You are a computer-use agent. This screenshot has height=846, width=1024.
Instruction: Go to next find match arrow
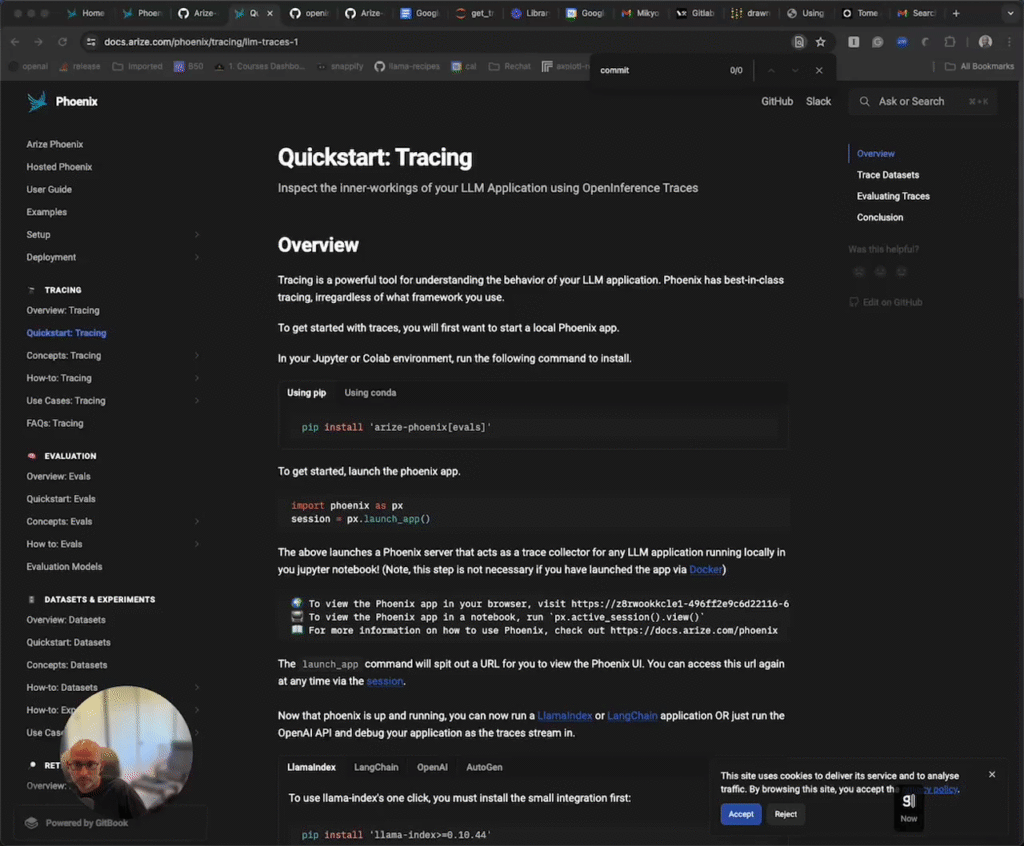pos(795,71)
